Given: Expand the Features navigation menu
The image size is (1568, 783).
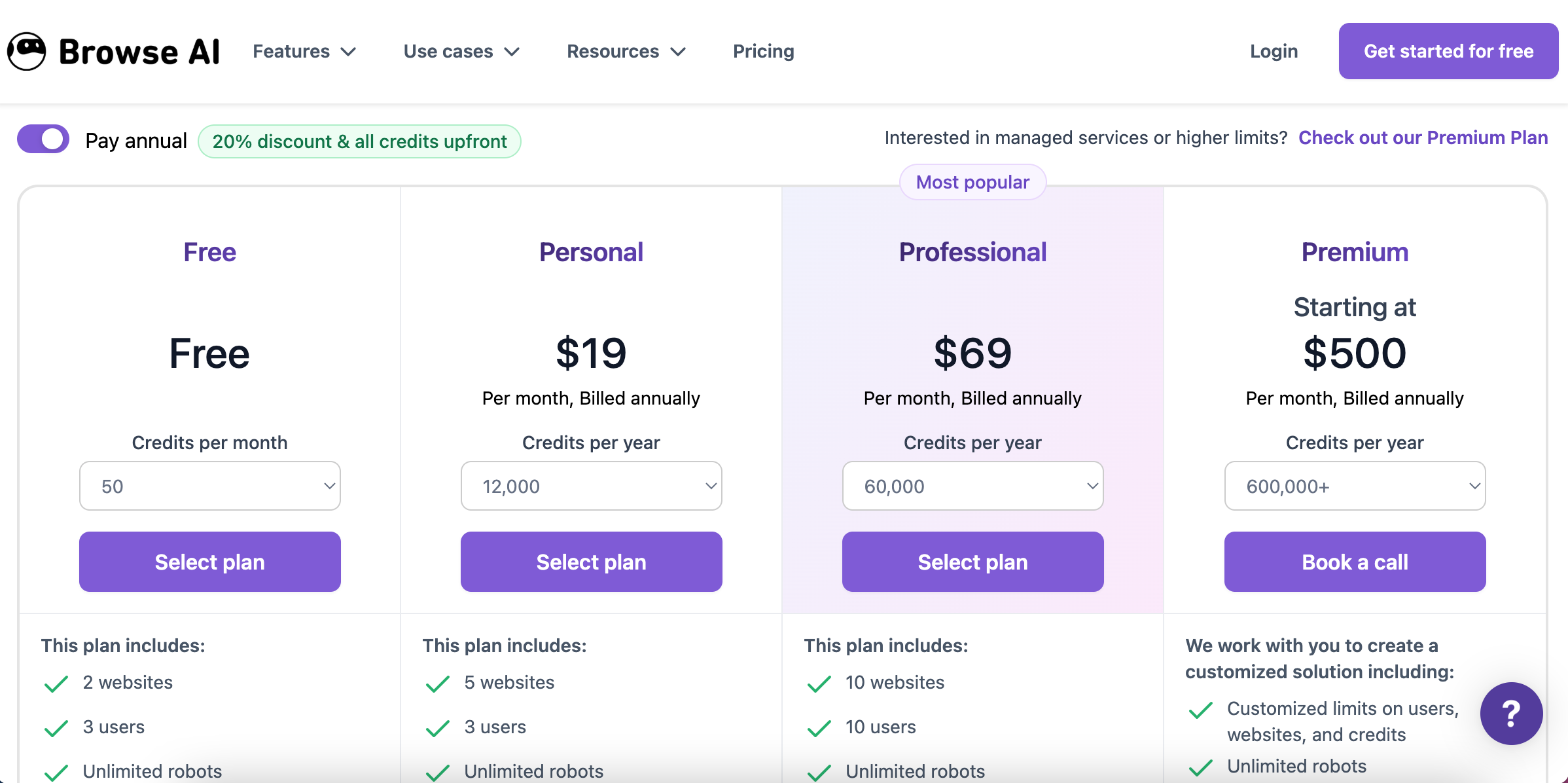Looking at the screenshot, I should 304,51.
